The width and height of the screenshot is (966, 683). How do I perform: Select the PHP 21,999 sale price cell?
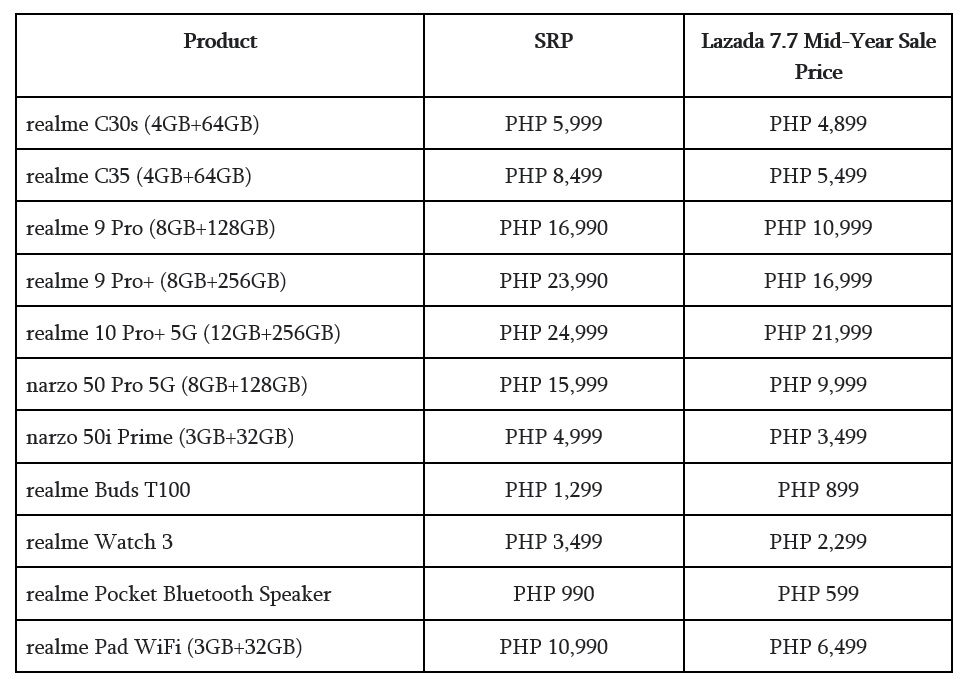[818, 333]
